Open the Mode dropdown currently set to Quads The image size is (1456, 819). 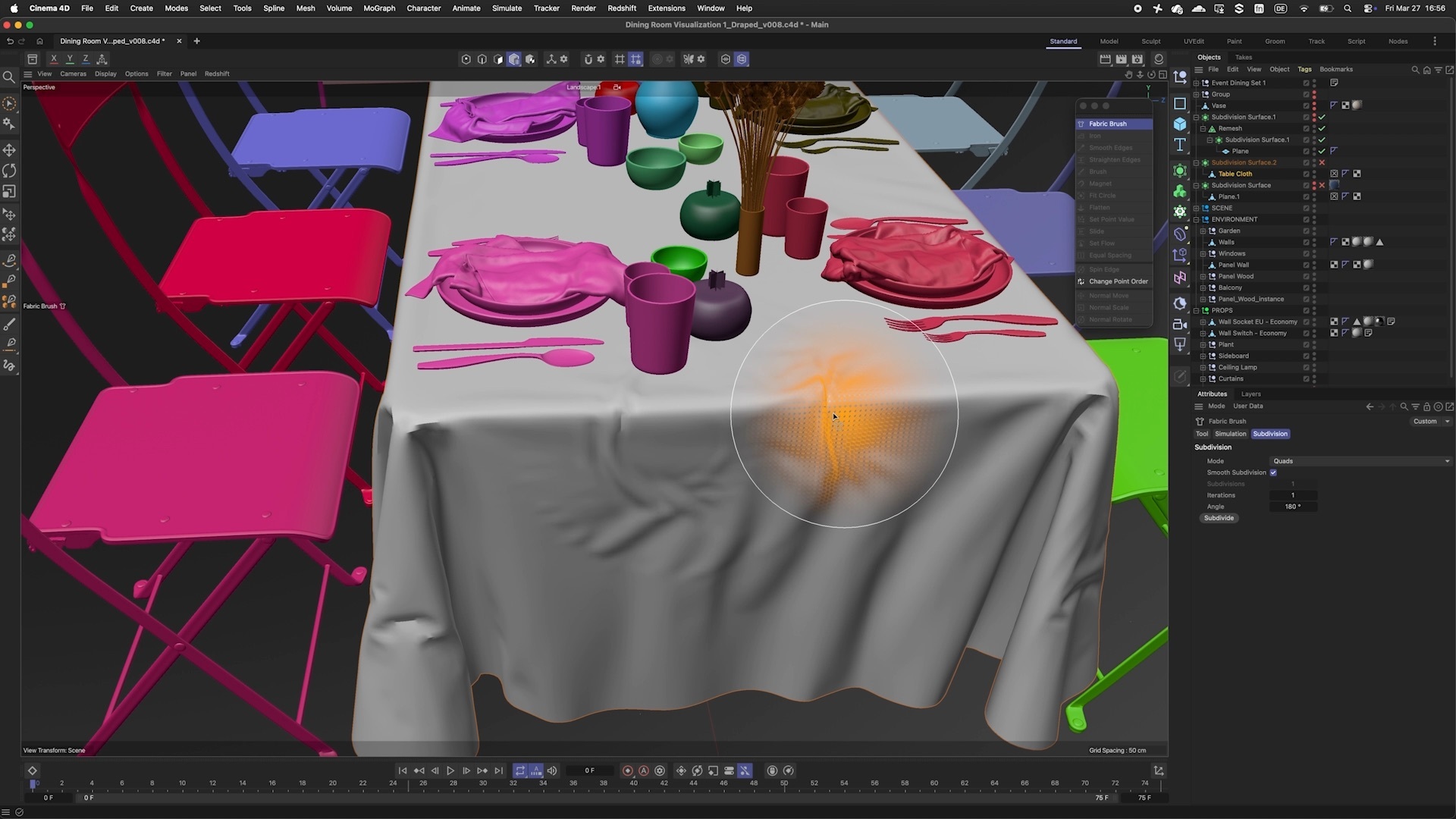tap(1360, 461)
